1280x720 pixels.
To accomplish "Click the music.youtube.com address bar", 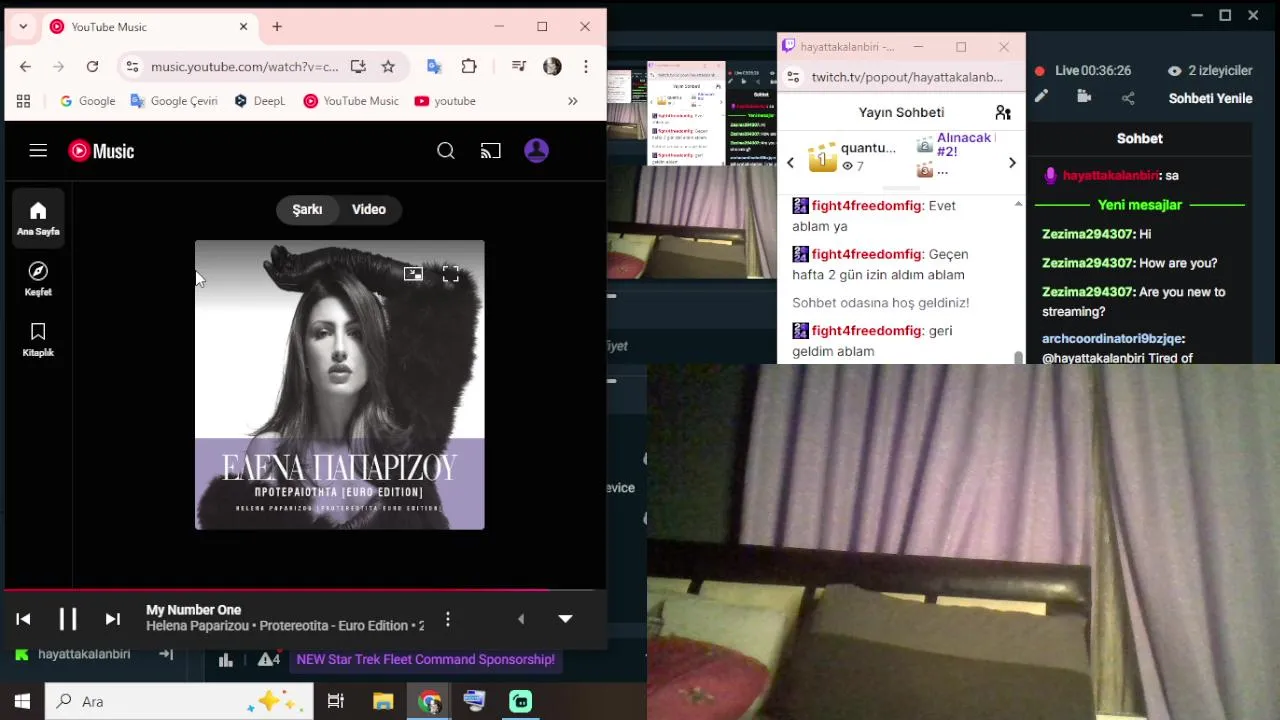I will coord(245,67).
